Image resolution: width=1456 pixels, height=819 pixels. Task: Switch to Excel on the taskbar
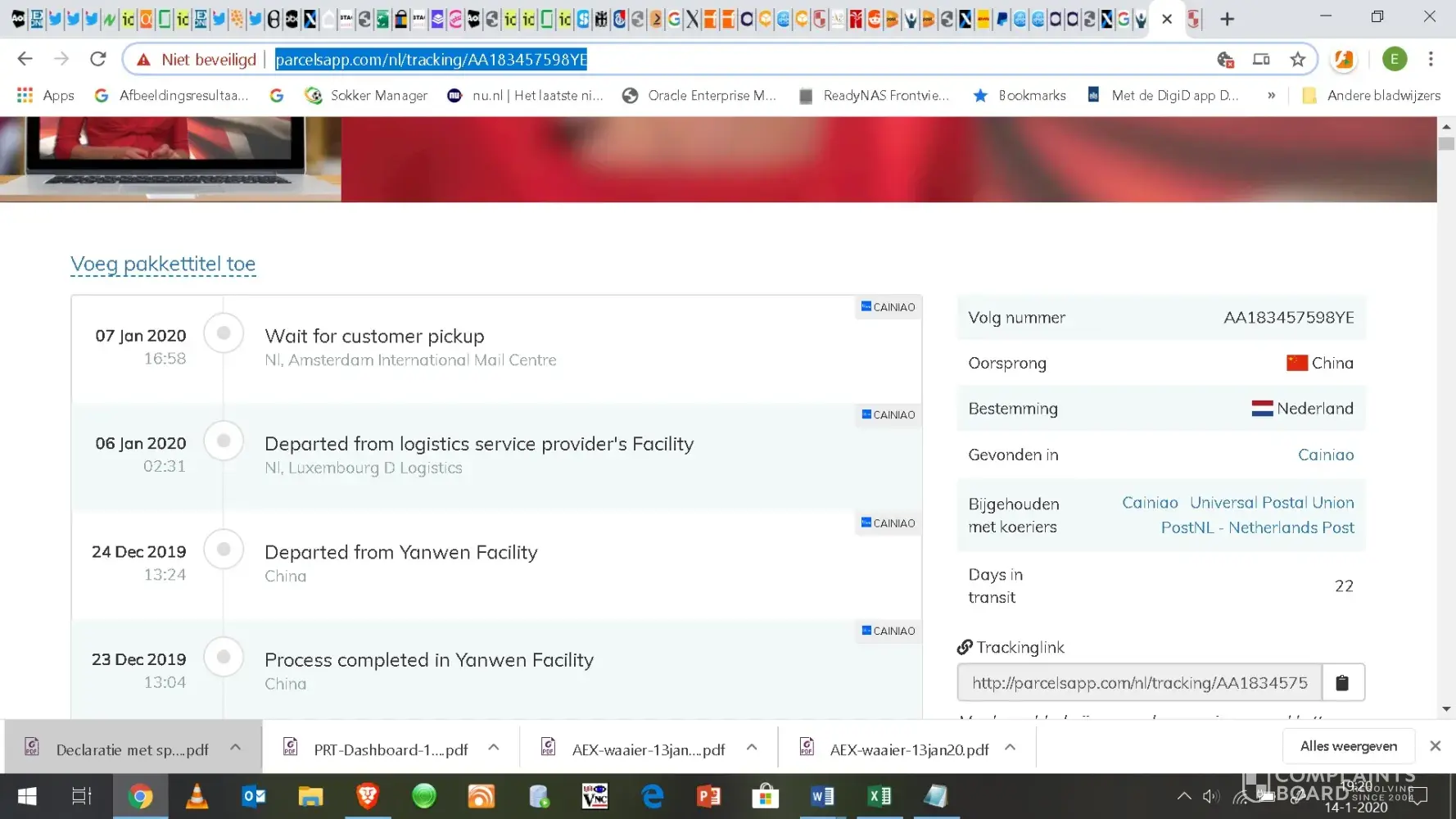click(879, 796)
